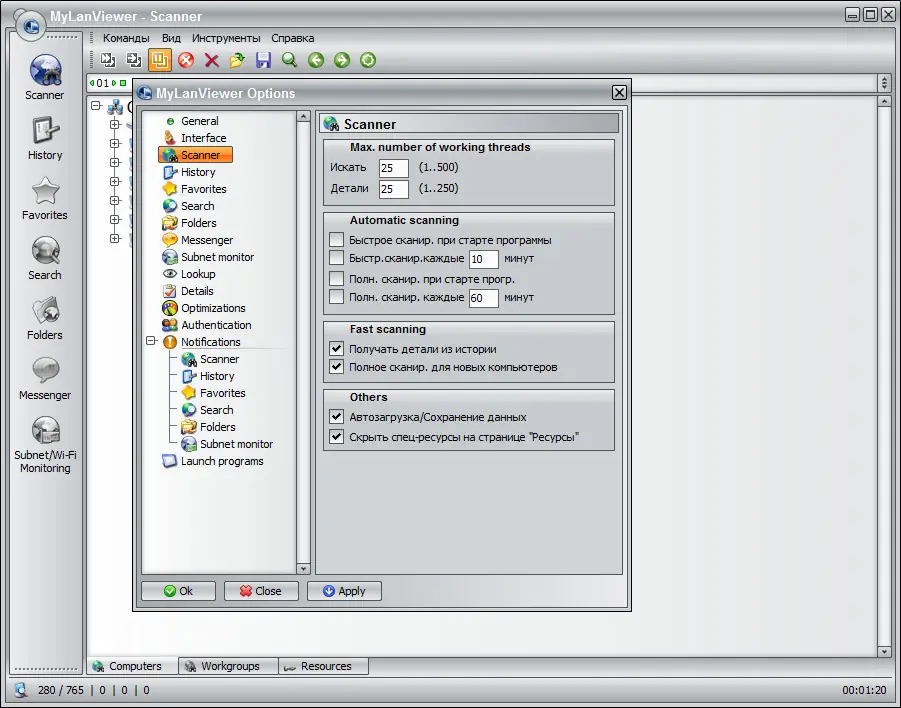Screen dimensions: 901x708
Task: Switch to the Computers tab
Action: pyautogui.click(x=133, y=666)
